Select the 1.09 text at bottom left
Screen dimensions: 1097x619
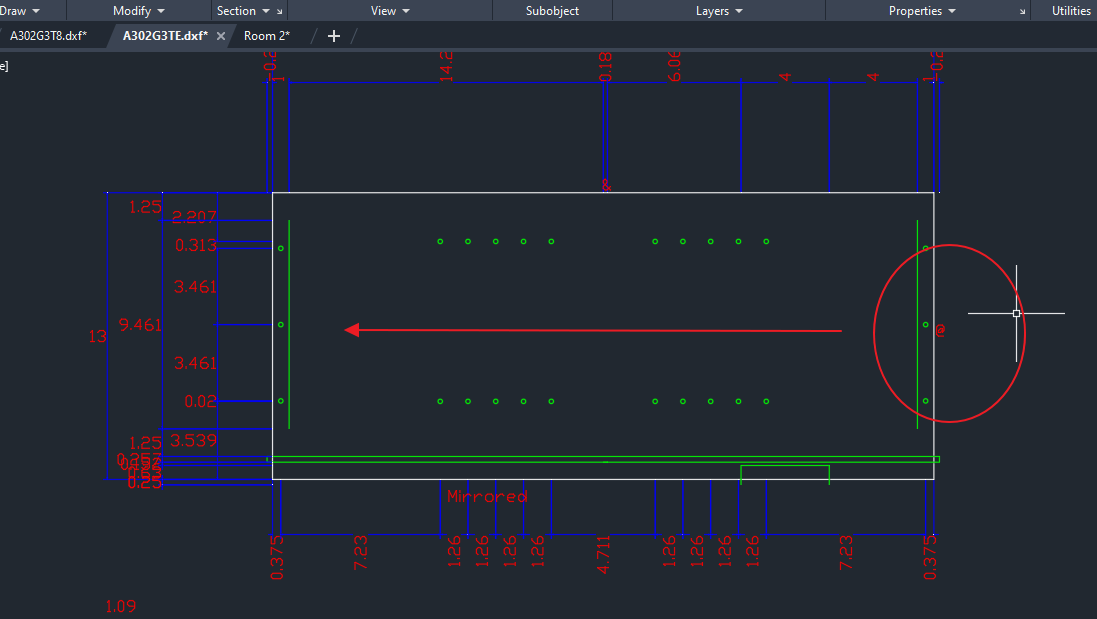[120, 606]
